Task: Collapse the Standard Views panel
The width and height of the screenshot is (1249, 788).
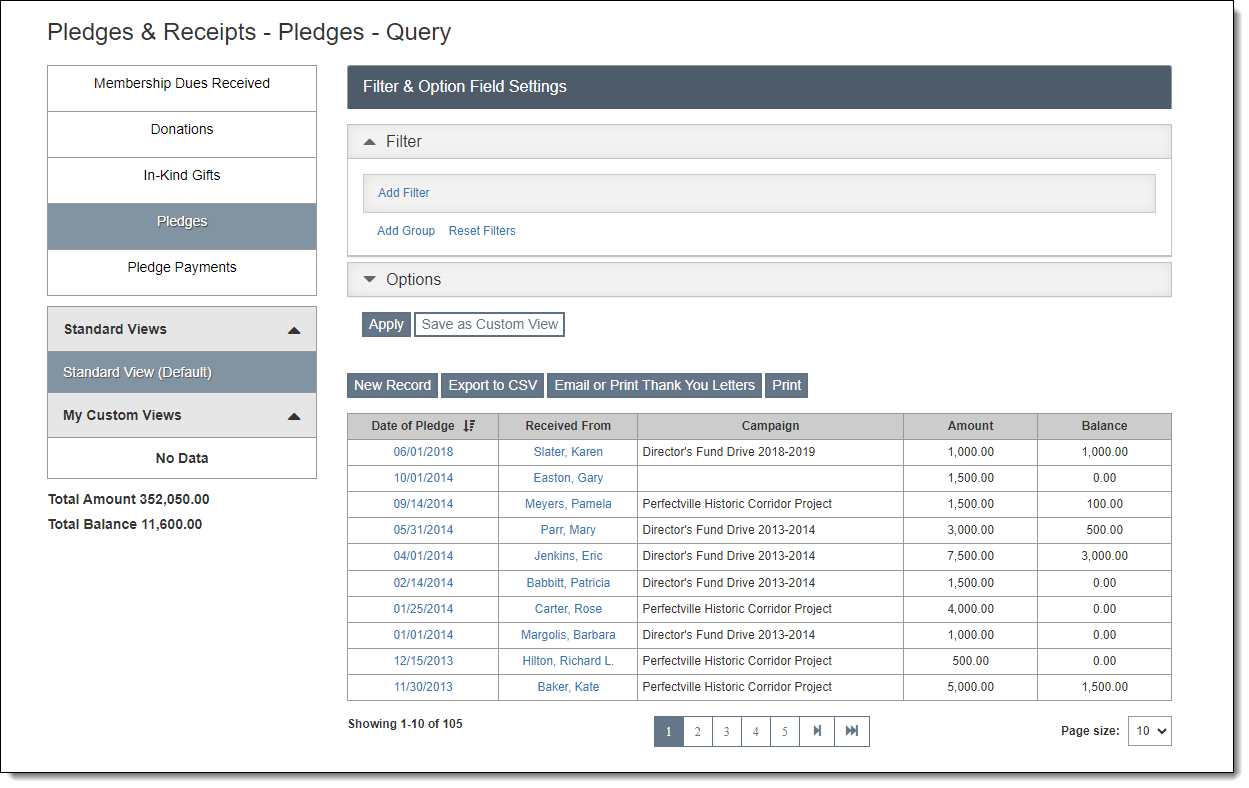Action: tap(293, 330)
